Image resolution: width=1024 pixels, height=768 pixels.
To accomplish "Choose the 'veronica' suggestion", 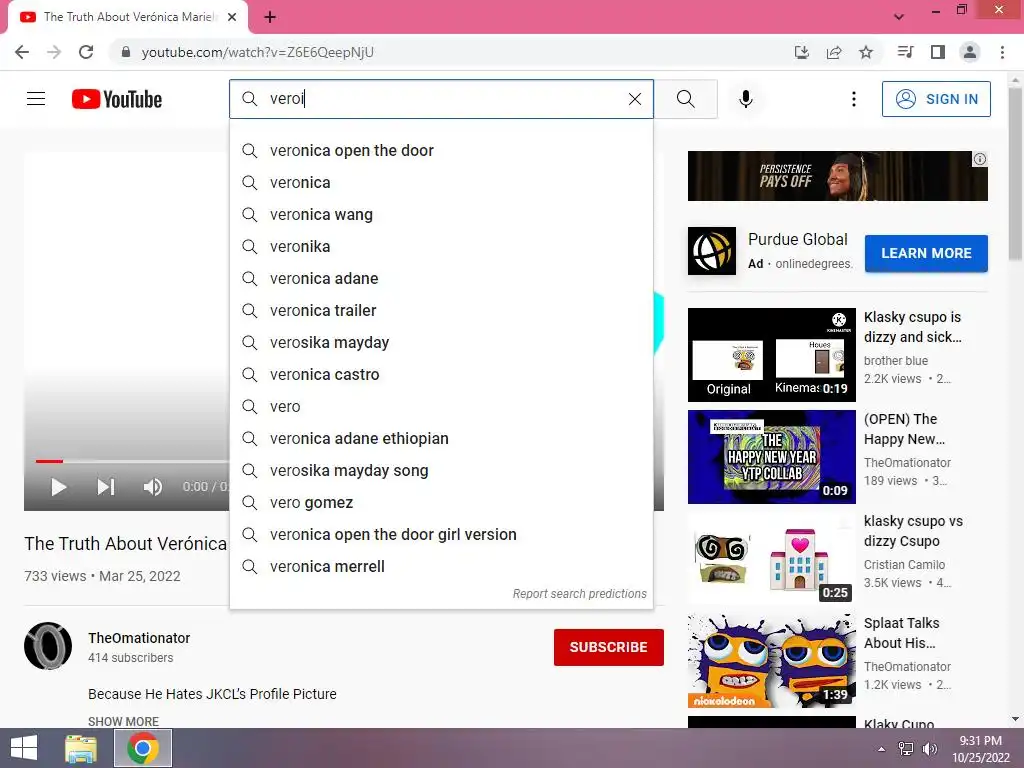I will pos(441,182).
